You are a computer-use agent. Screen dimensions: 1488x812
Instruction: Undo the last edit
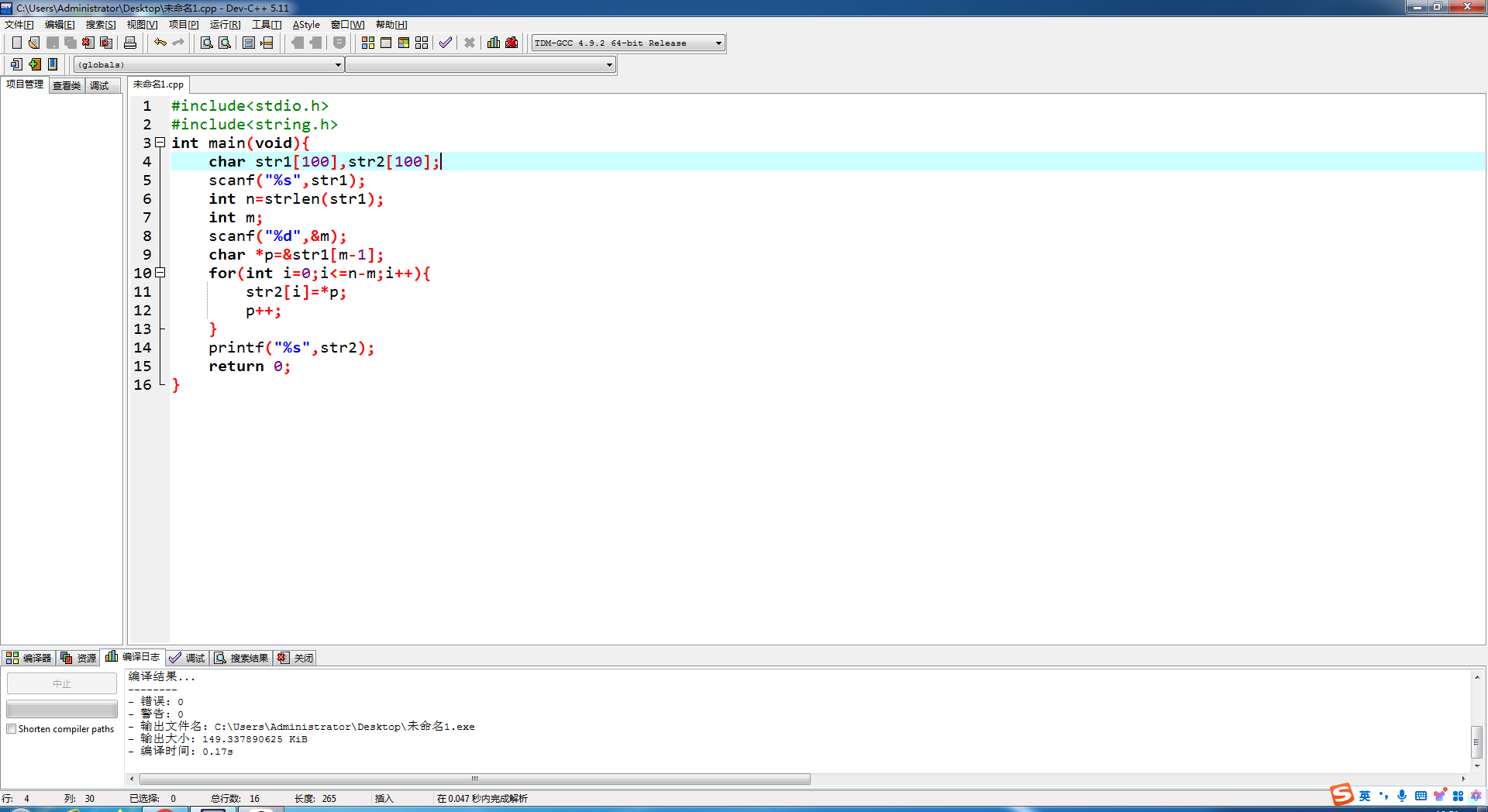point(160,43)
